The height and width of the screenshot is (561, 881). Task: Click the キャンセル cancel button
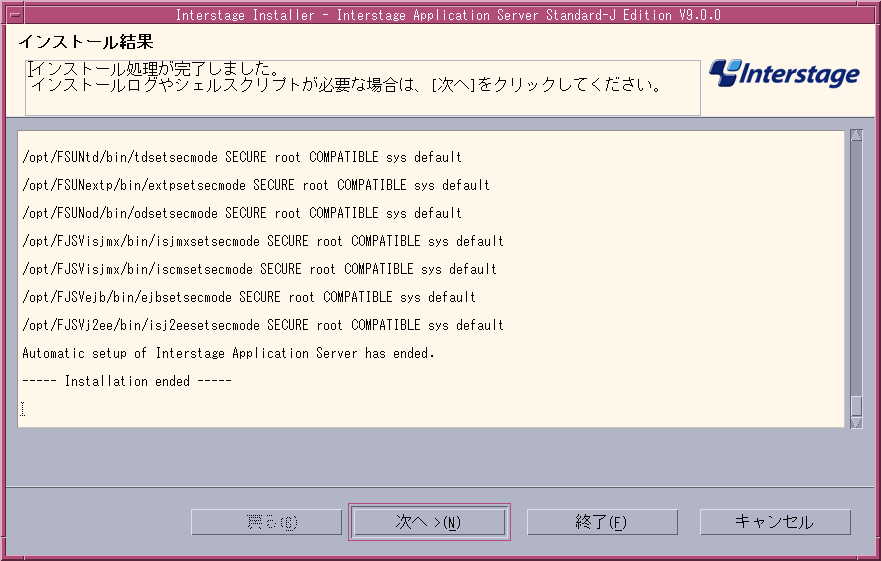pyautogui.click(x=775, y=522)
